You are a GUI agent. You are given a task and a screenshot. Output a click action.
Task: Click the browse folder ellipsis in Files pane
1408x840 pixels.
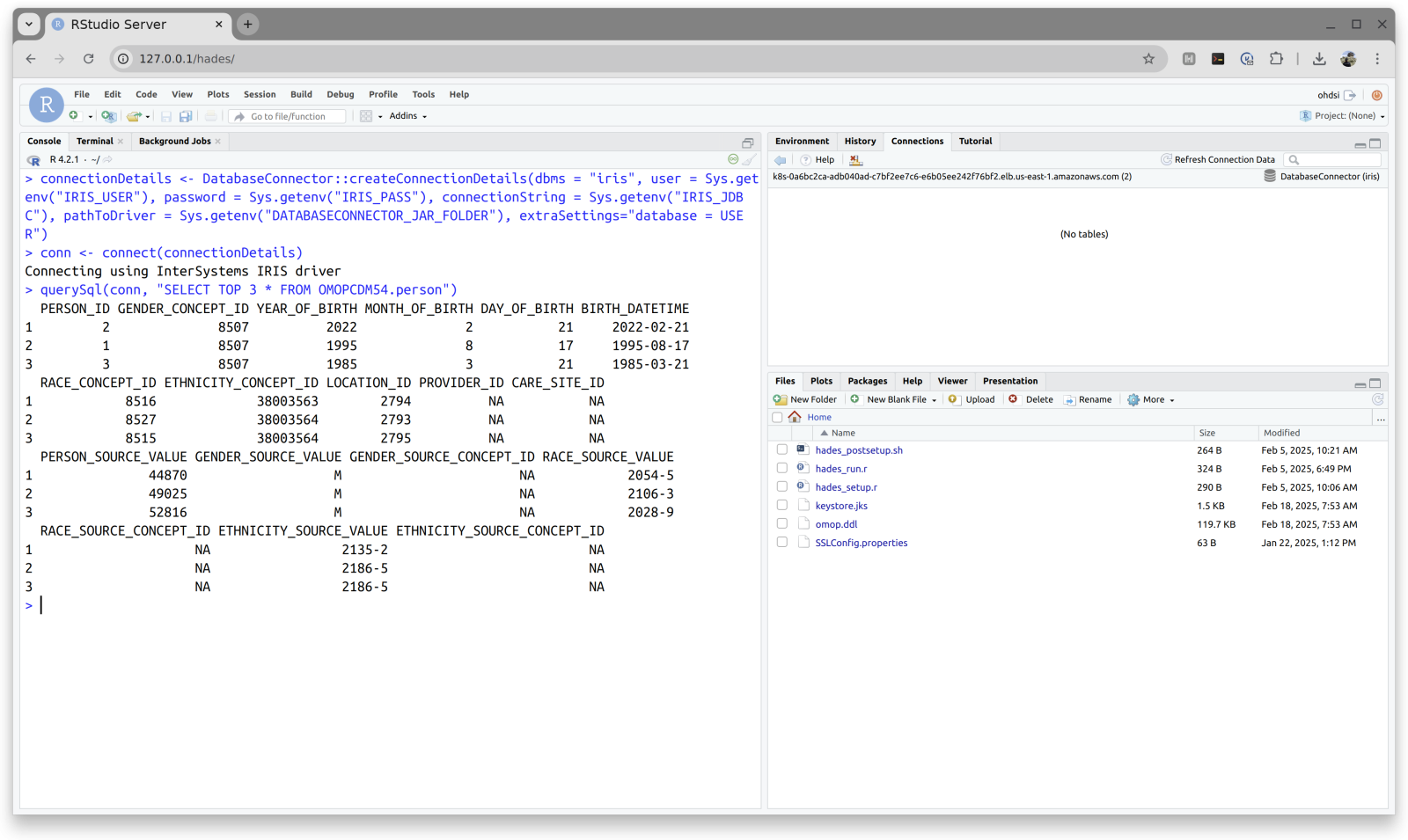1381,418
